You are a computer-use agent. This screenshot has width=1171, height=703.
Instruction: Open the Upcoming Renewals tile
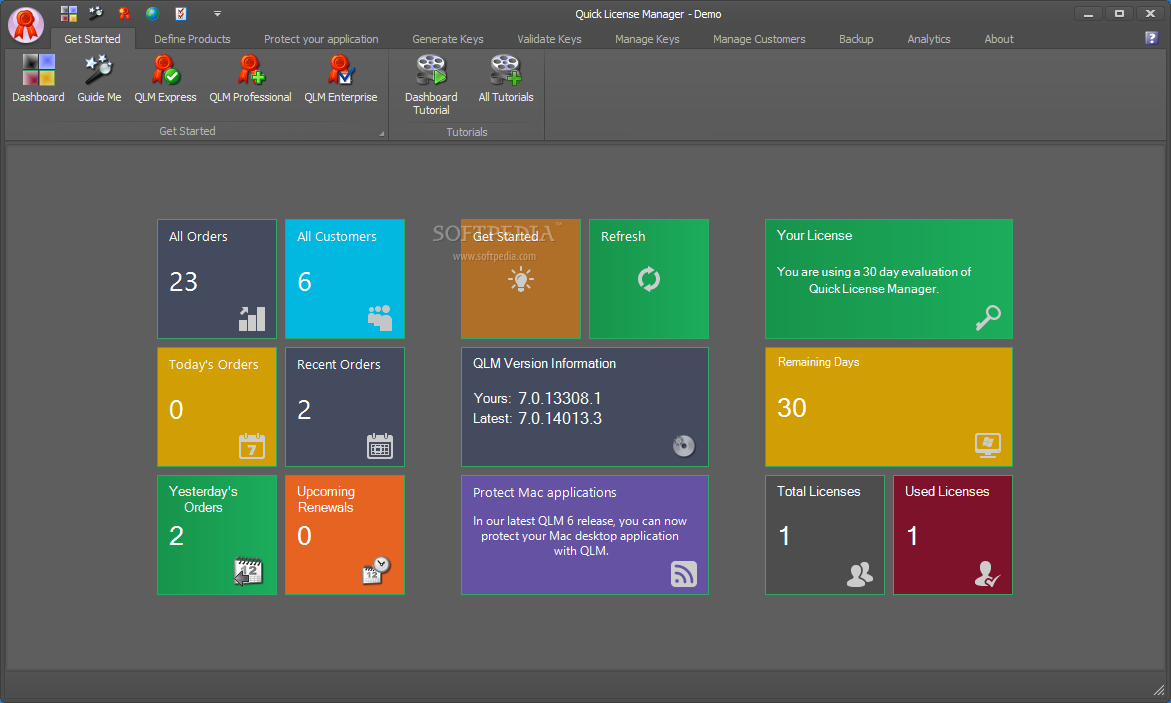tap(345, 535)
